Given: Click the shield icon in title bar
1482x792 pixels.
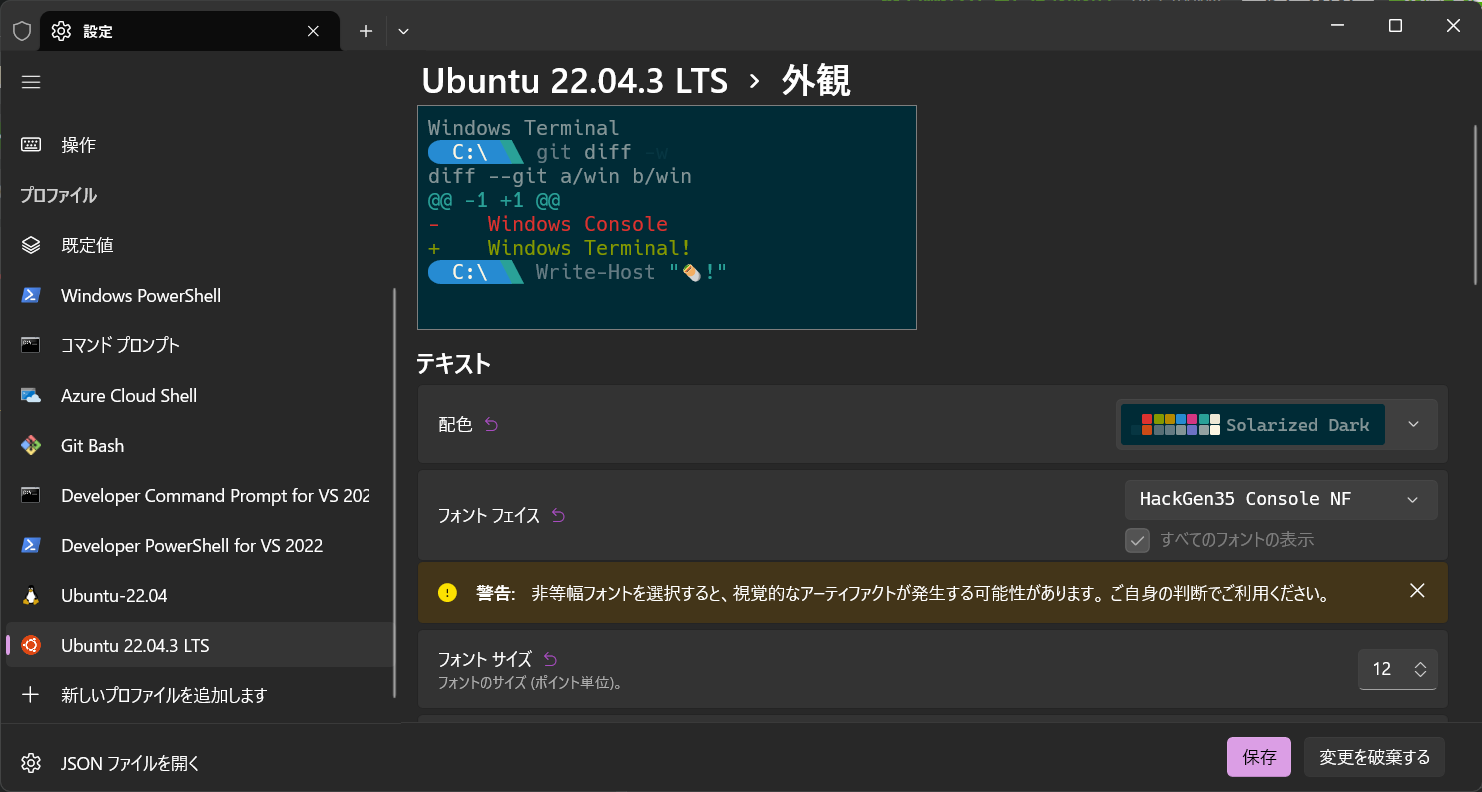Looking at the screenshot, I should click(22, 31).
